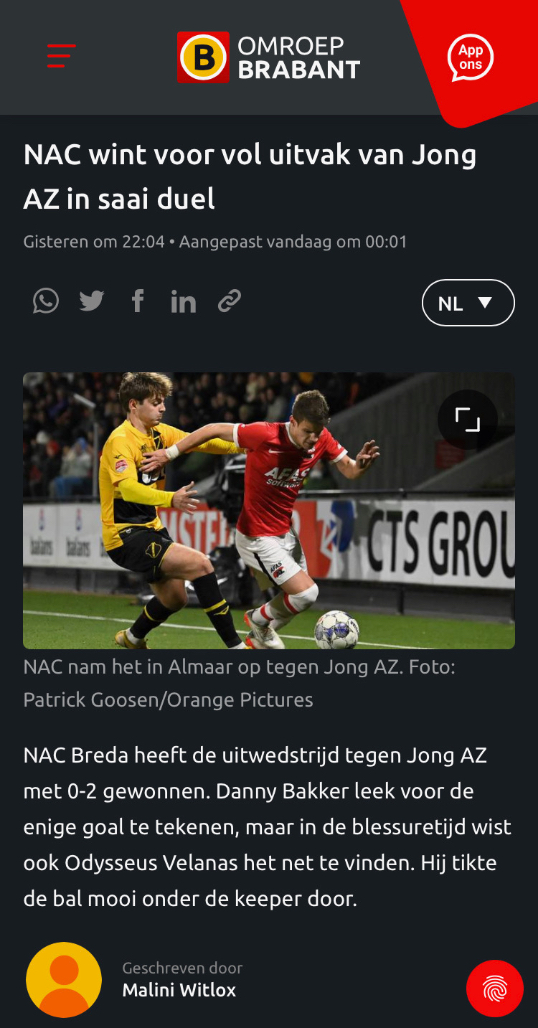Open author Malini Witlox's profile
The height and width of the screenshot is (1028, 538).
pos(179,990)
